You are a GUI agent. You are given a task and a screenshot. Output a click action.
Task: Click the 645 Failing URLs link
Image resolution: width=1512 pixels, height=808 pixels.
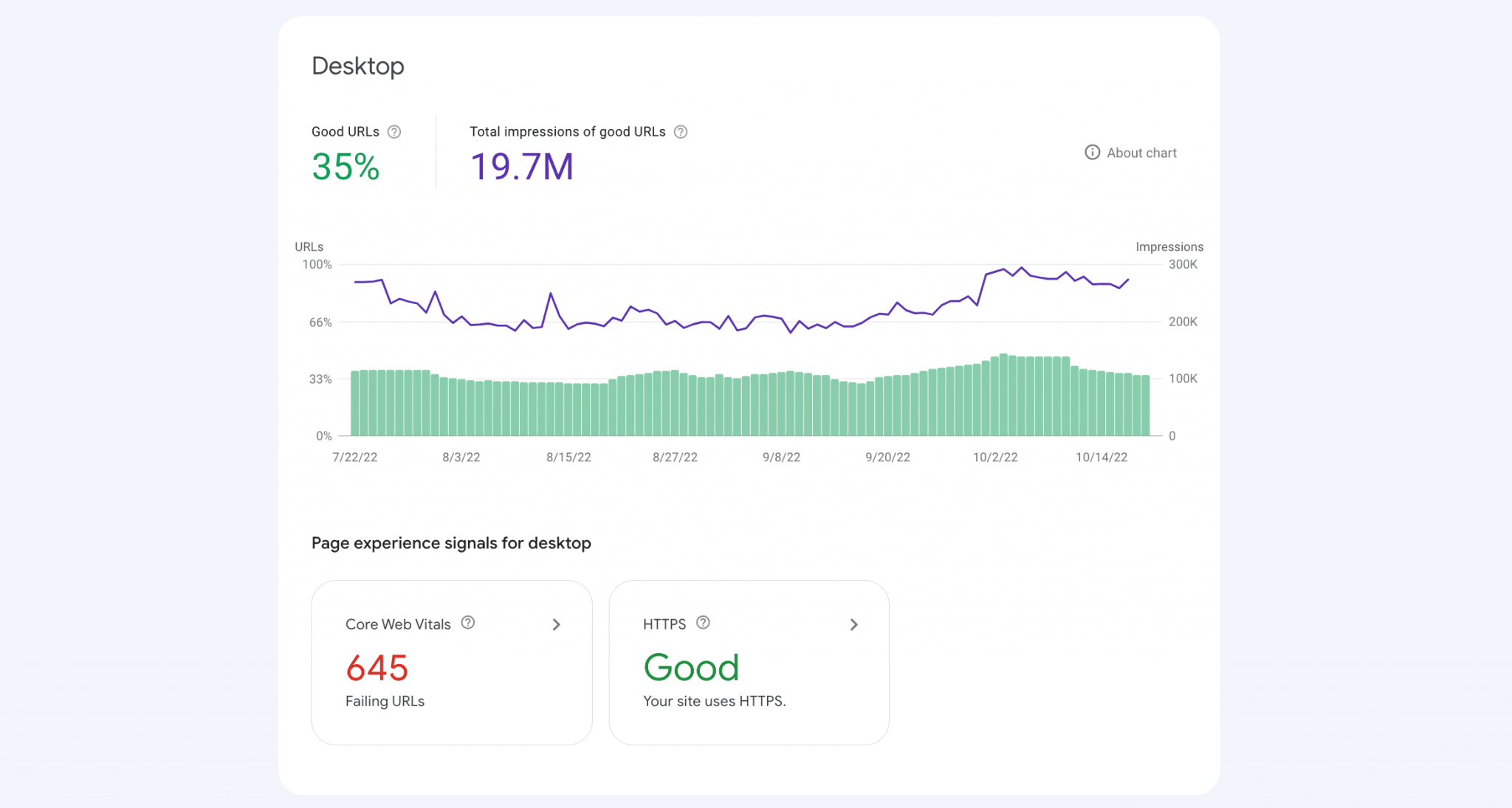pyautogui.click(x=377, y=668)
